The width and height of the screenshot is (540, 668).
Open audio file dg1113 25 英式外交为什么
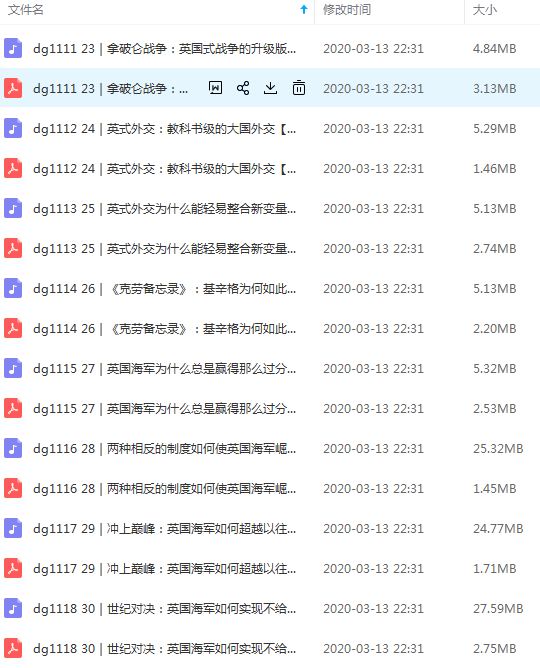(x=164, y=209)
